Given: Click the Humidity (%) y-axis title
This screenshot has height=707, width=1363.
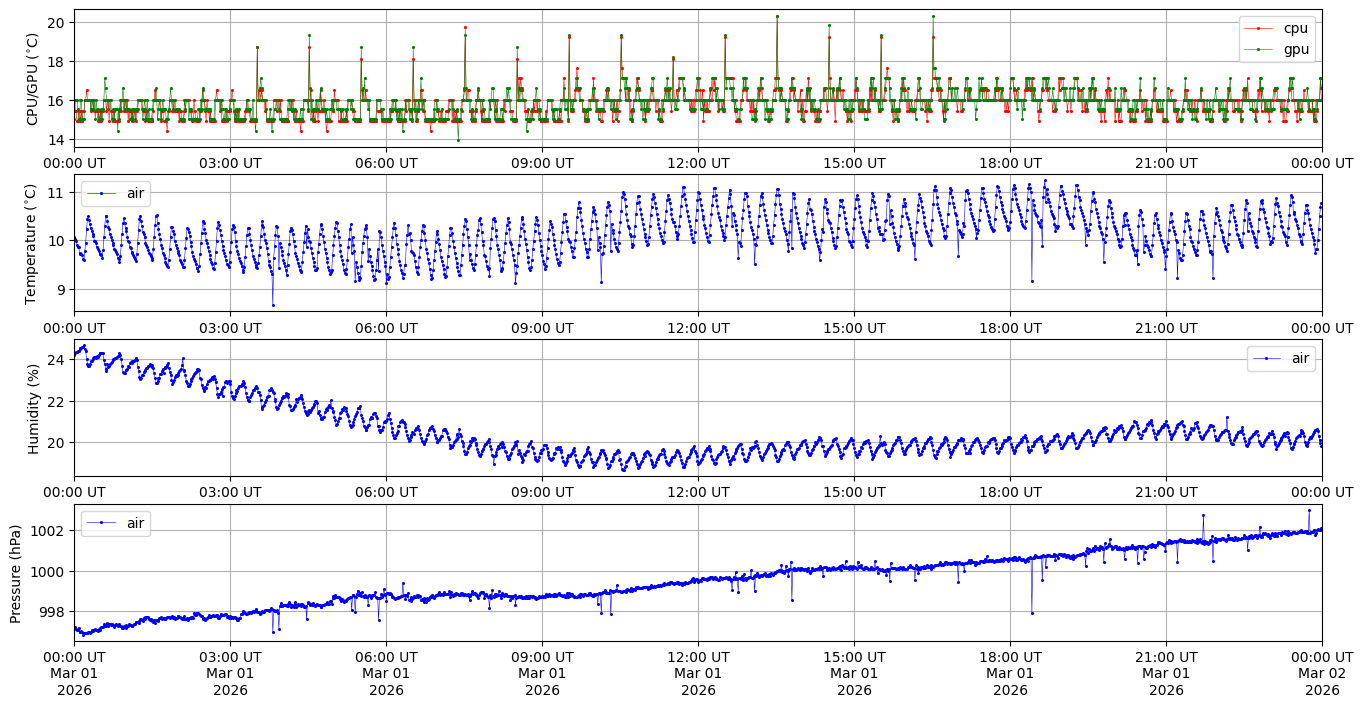Looking at the screenshot, I should point(32,408).
